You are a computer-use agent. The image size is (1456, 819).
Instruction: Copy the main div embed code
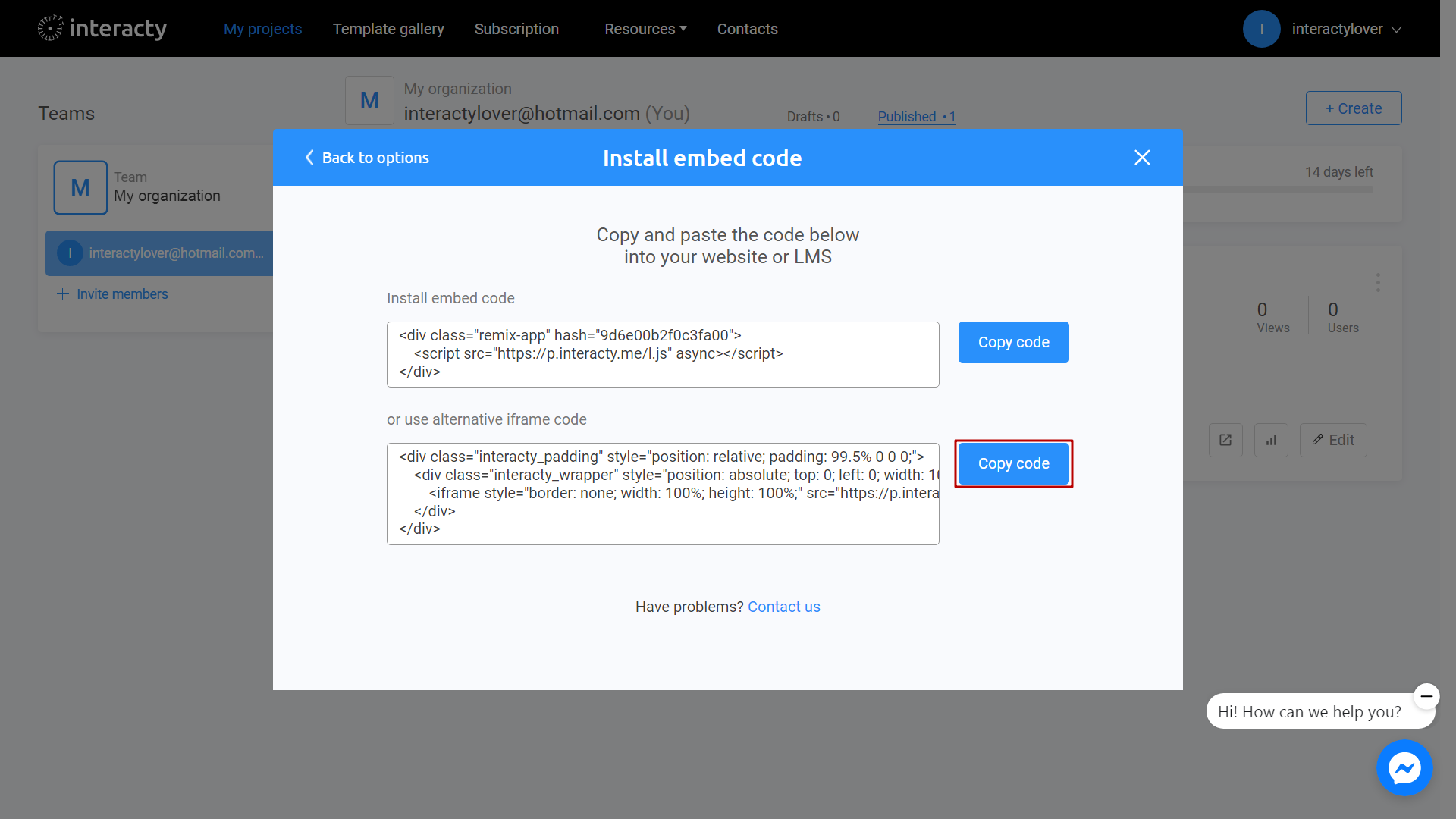click(x=1013, y=342)
